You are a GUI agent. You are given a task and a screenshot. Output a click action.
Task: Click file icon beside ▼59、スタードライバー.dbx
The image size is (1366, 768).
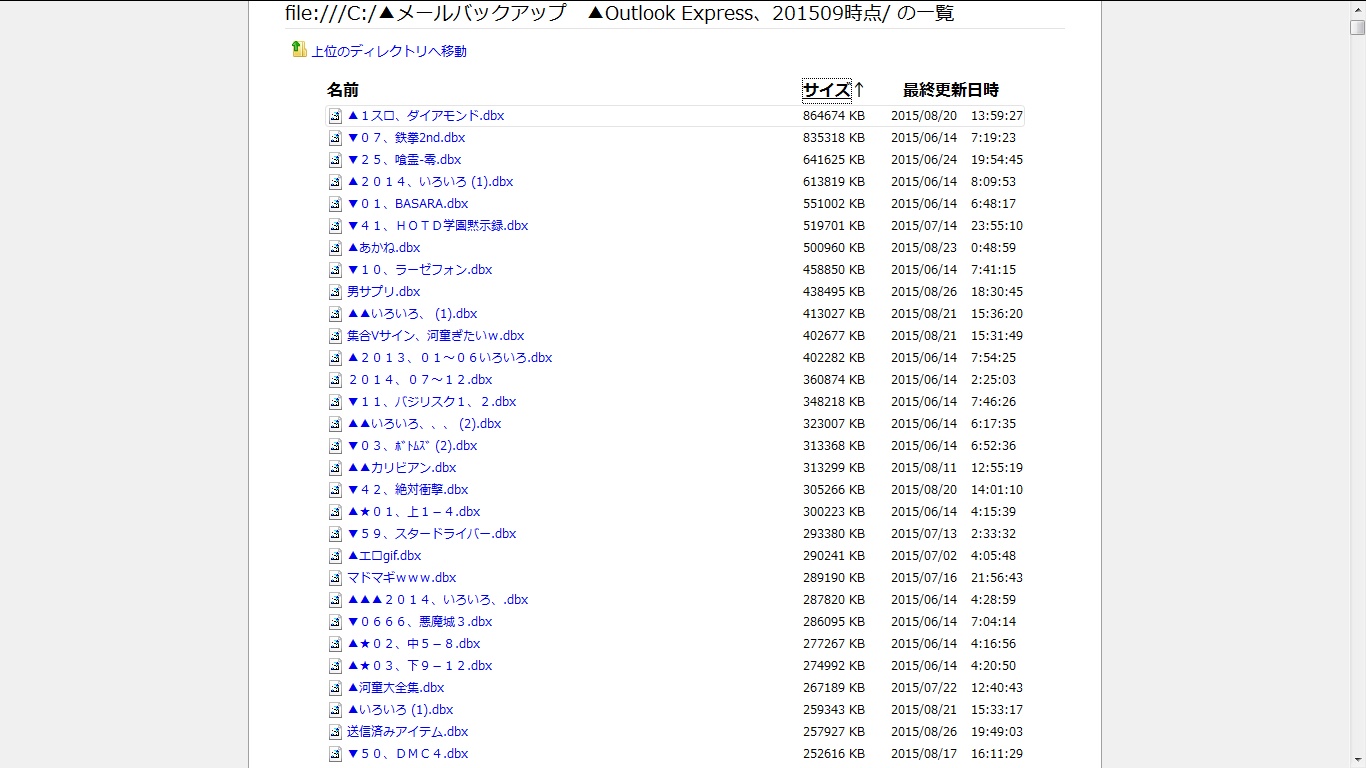(x=336, y=534)
